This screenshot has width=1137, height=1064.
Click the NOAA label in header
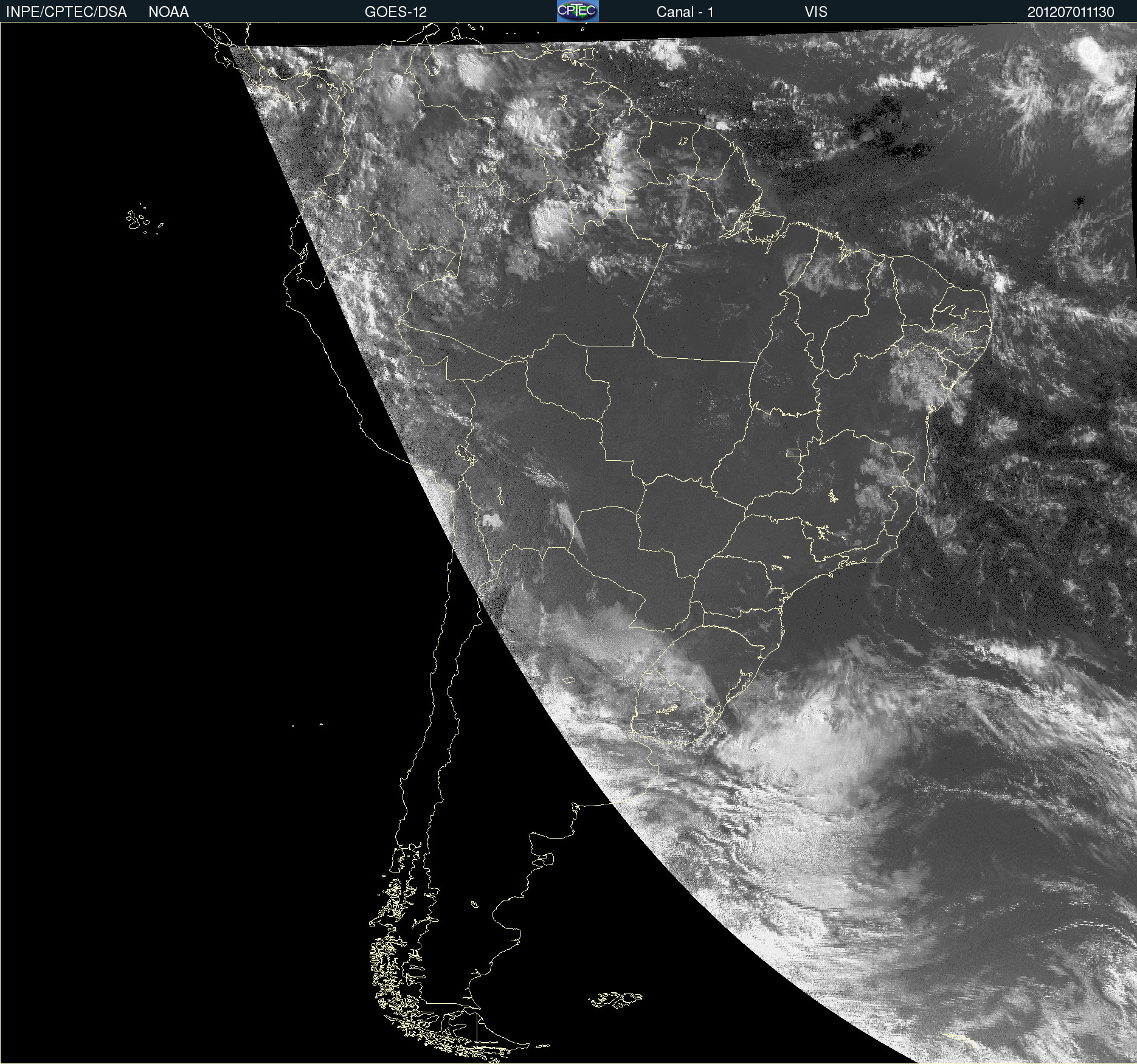[168, 12]
